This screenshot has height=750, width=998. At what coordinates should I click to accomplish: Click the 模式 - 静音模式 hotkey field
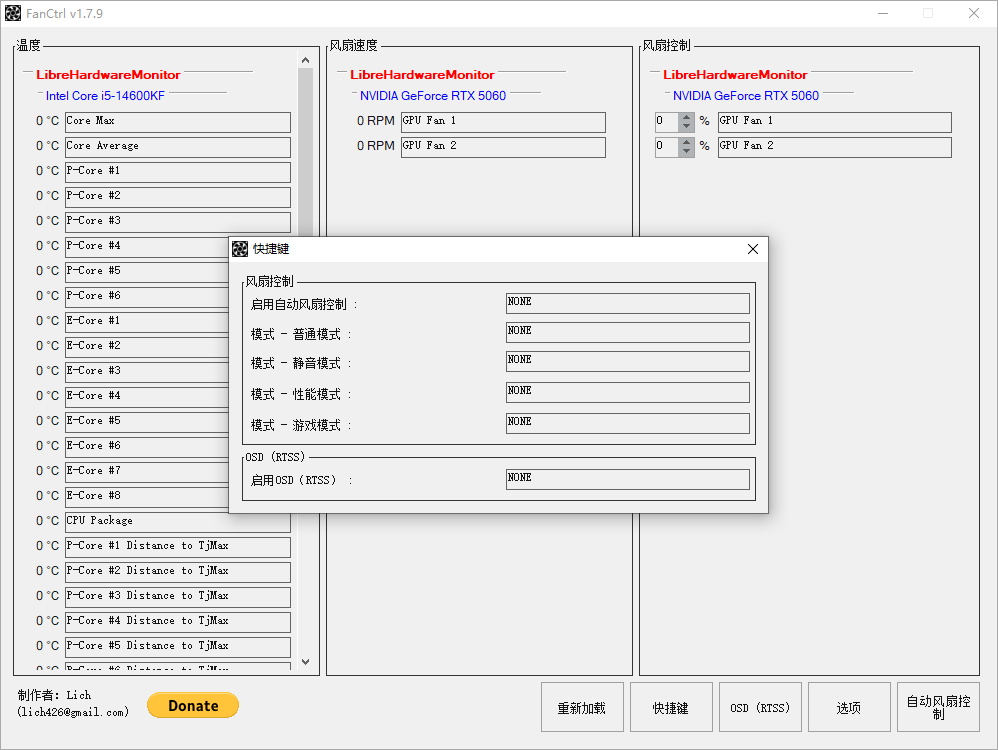(627, 361)
